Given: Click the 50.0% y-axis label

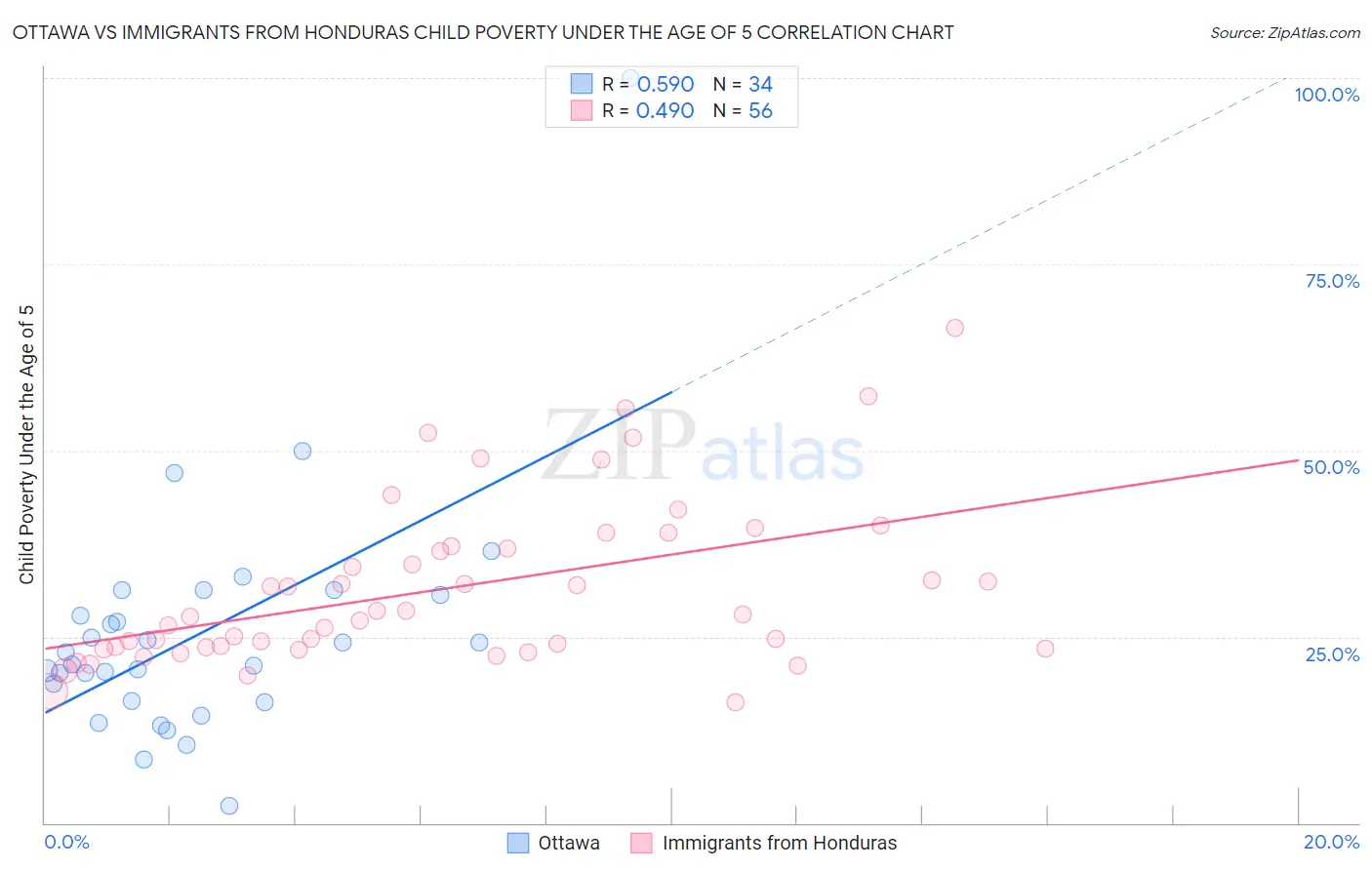Looking at the screenshot, I should click(1331, 467).
